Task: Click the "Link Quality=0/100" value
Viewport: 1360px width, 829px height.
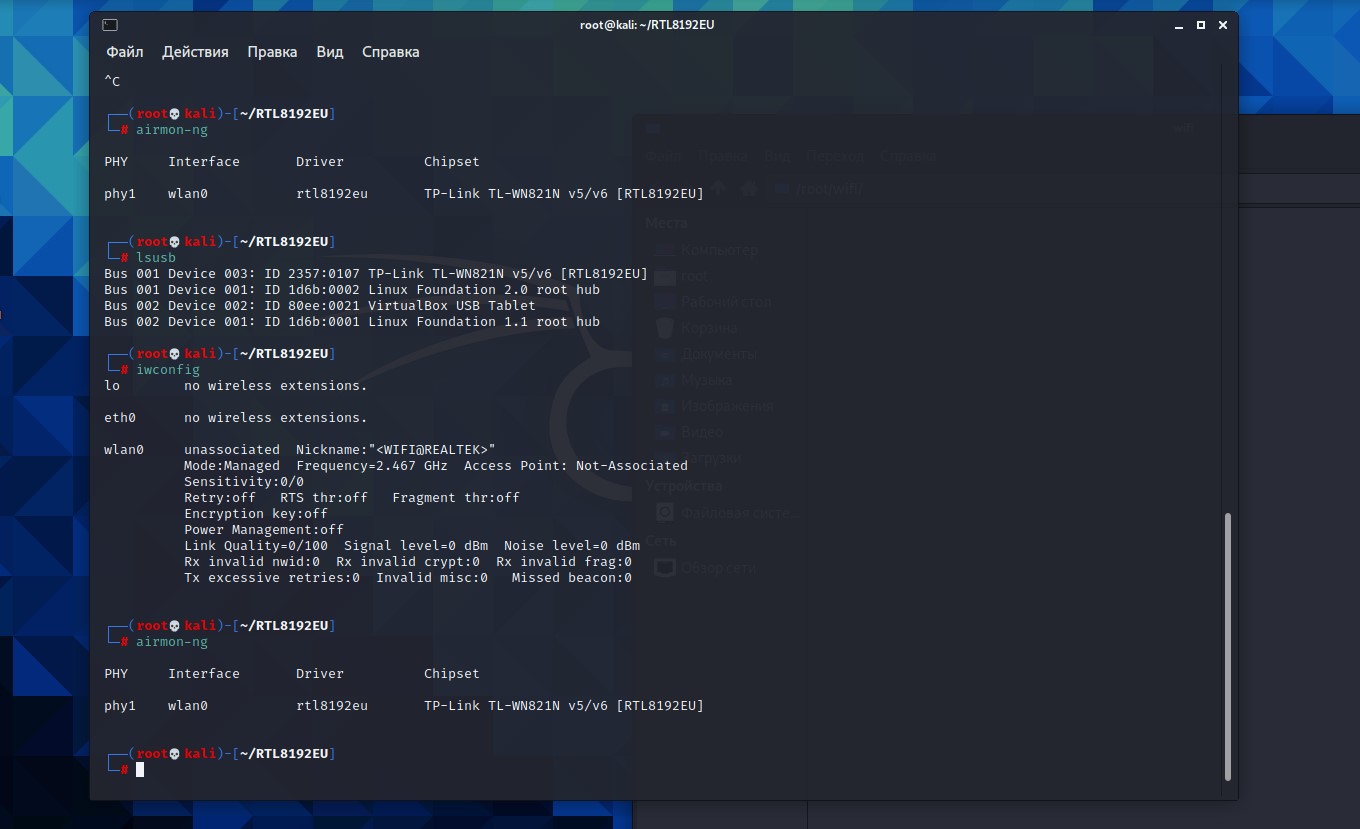Action: [x=256, y=546]
